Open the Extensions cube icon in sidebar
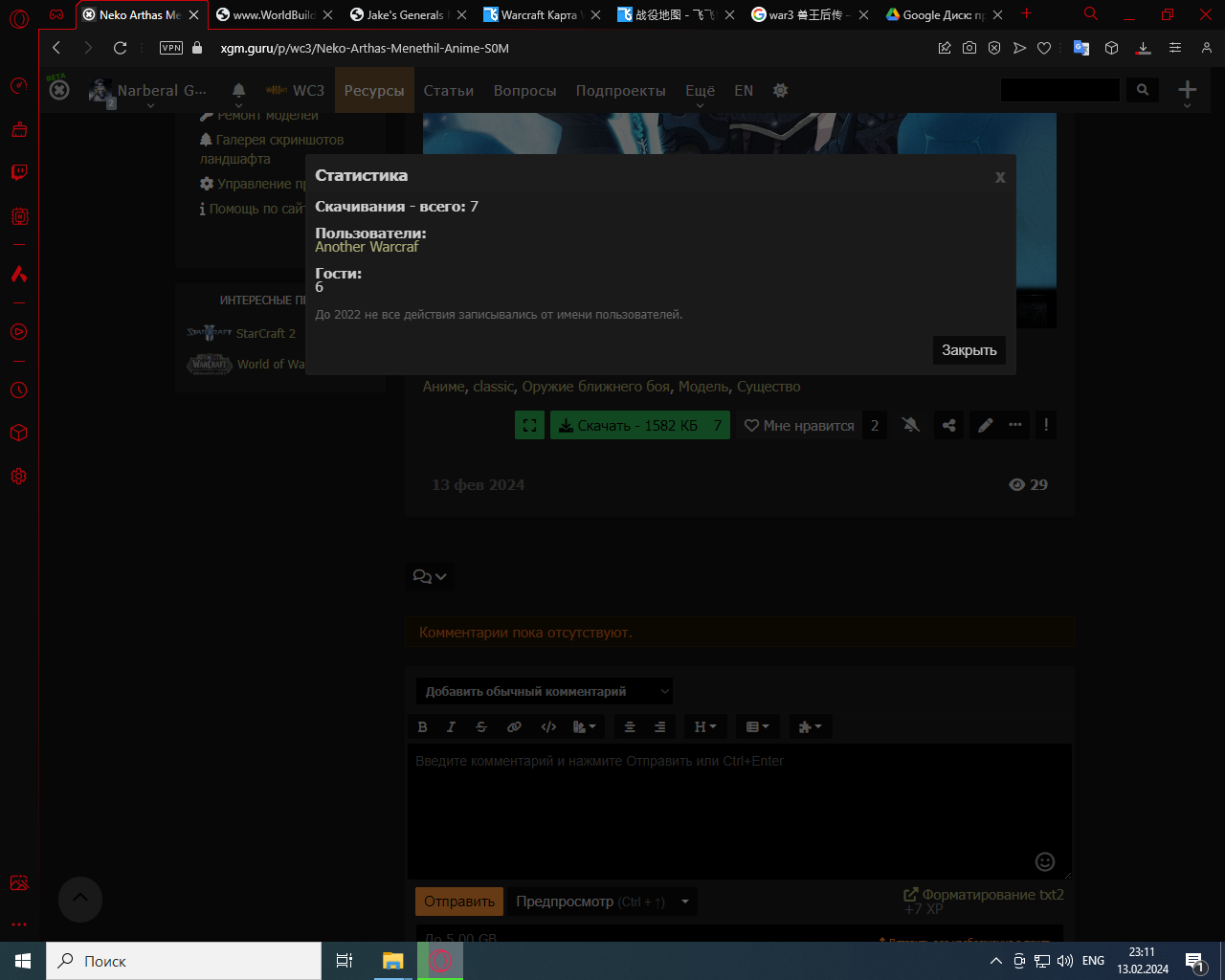This screenshot has width=1225, height=980. click(19, 433)
